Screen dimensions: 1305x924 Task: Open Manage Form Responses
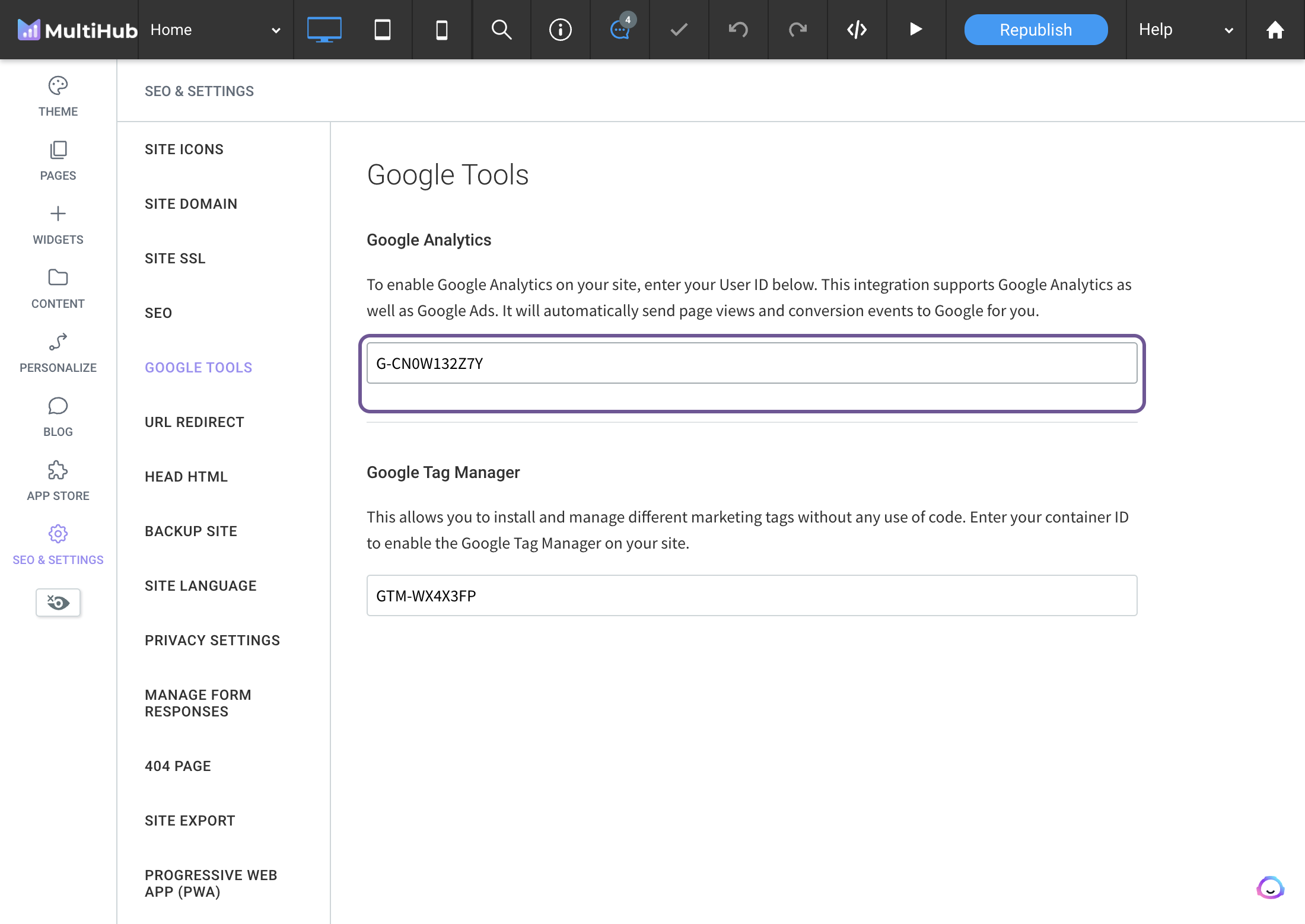coord(198,703)
